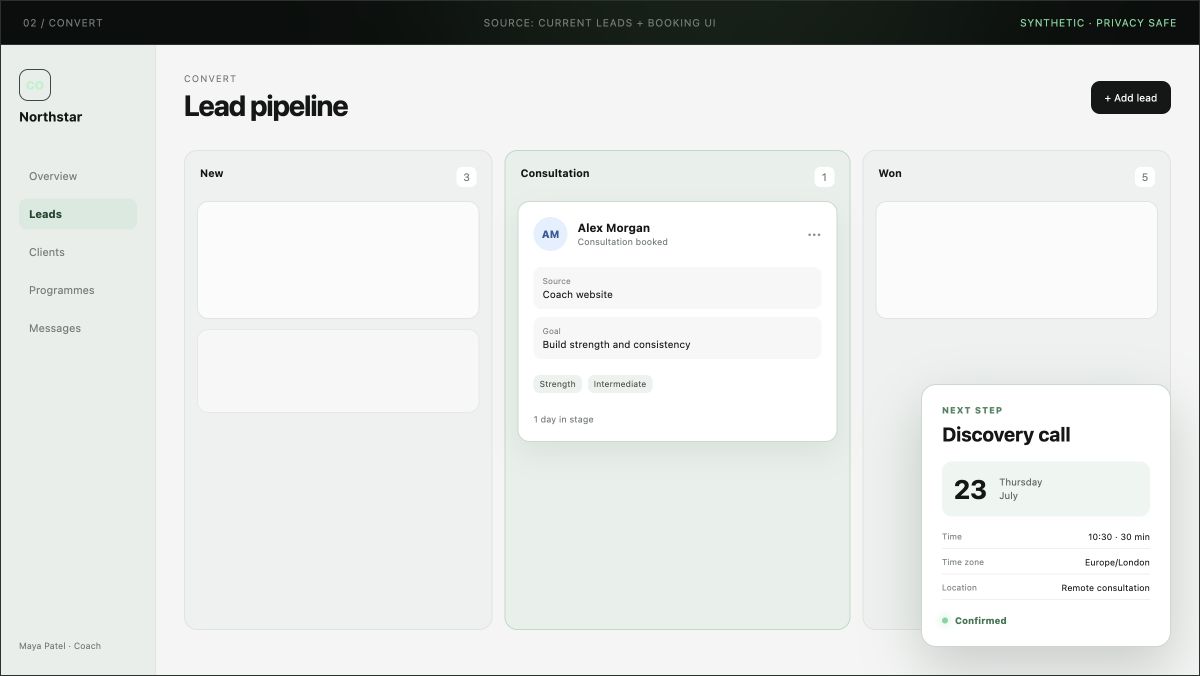
Task: Click the Europe/London time zone value
Action: 1117,563
